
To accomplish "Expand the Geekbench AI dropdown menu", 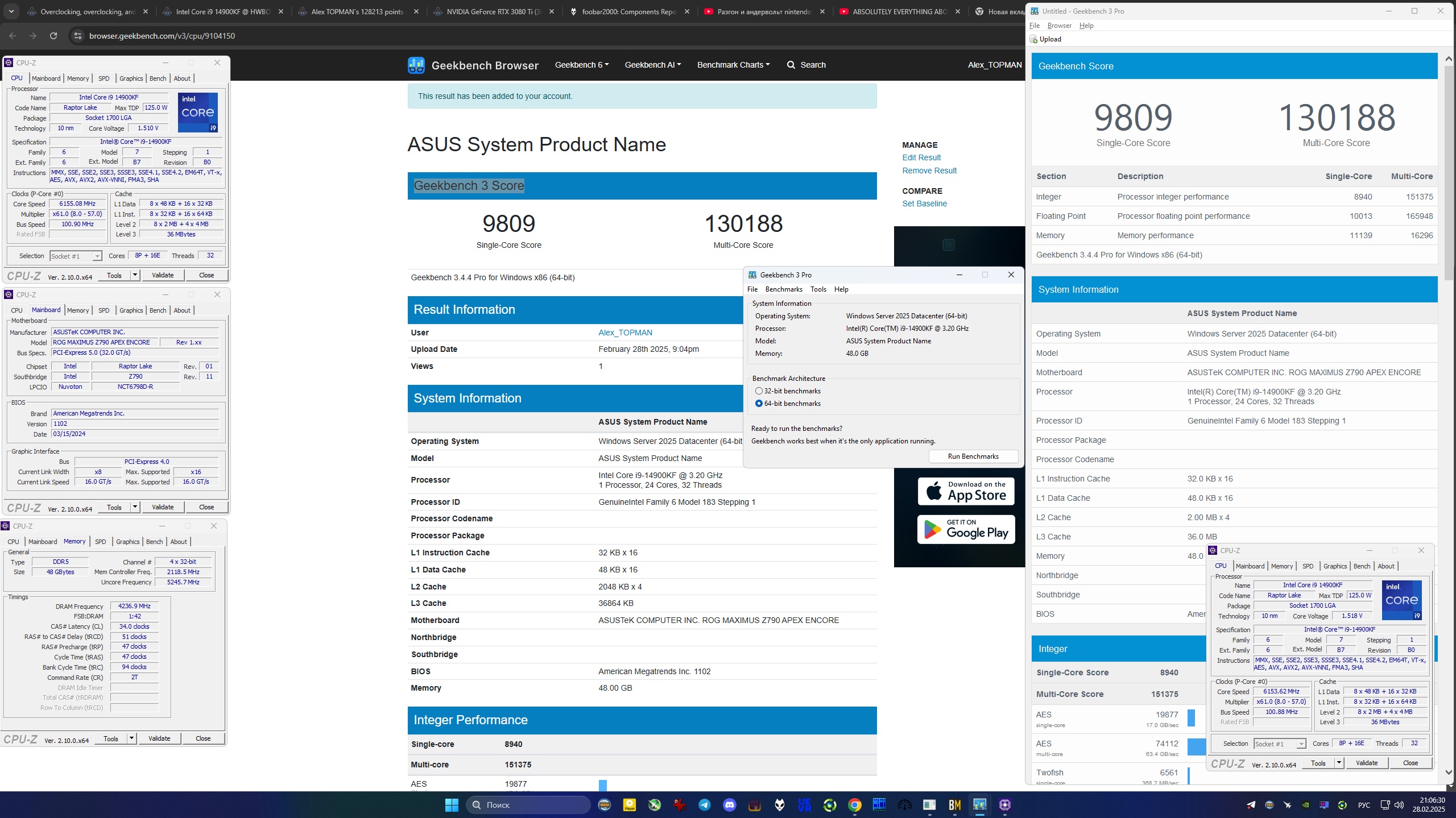I will pyautogui.click(x=652, y=65).
